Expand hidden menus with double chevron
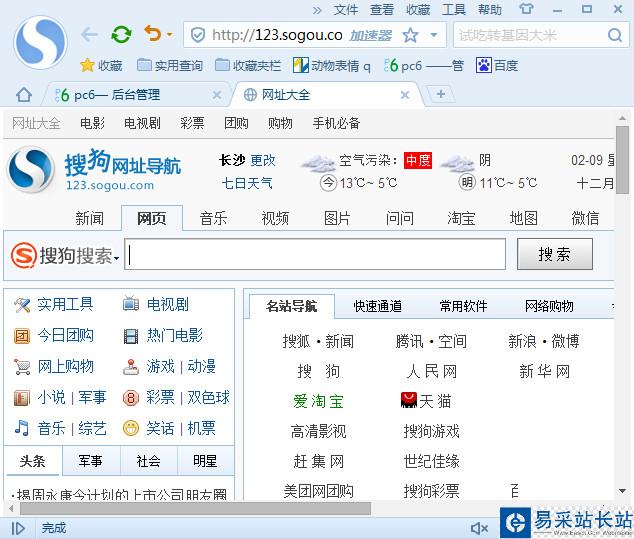This screenshot has height=539, width=634. click(x=317, y=10)
